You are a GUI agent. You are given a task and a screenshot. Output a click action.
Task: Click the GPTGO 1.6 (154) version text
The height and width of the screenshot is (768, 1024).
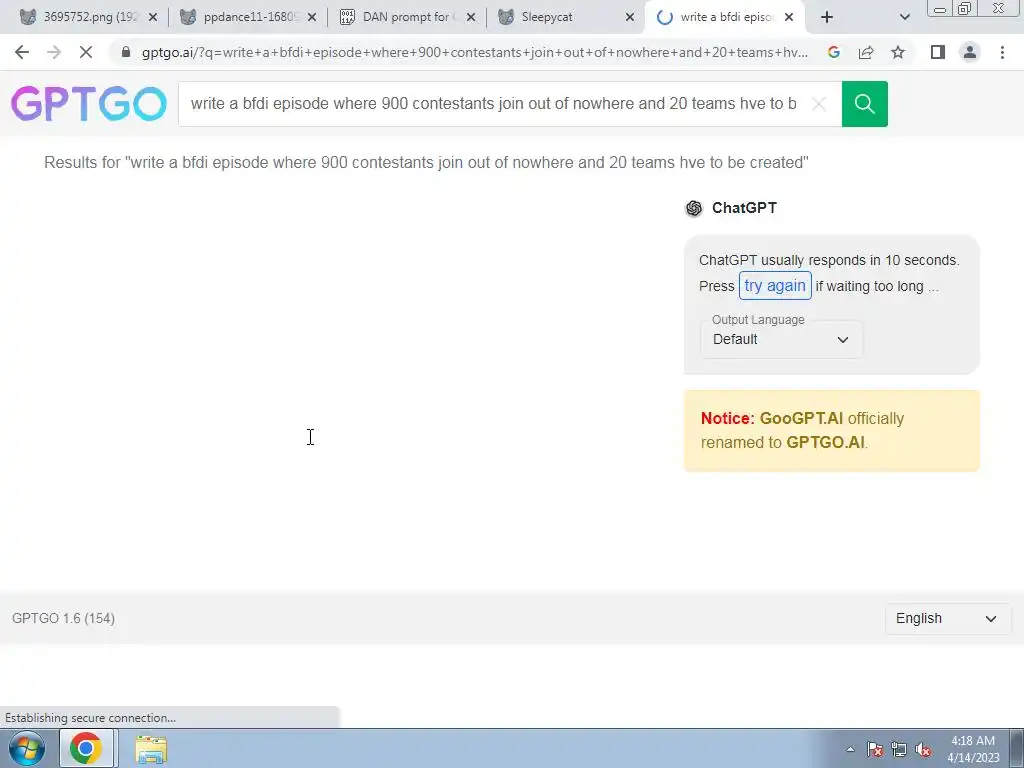click(63, 618)
